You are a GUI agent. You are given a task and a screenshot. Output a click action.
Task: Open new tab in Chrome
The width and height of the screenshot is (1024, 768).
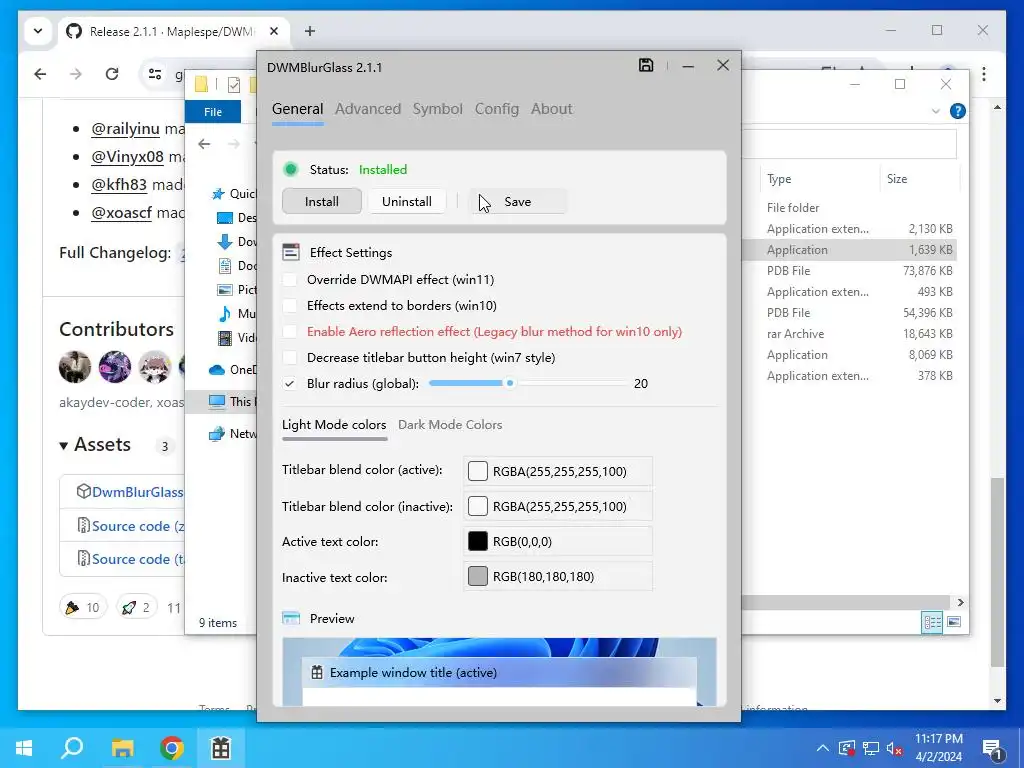310,31
